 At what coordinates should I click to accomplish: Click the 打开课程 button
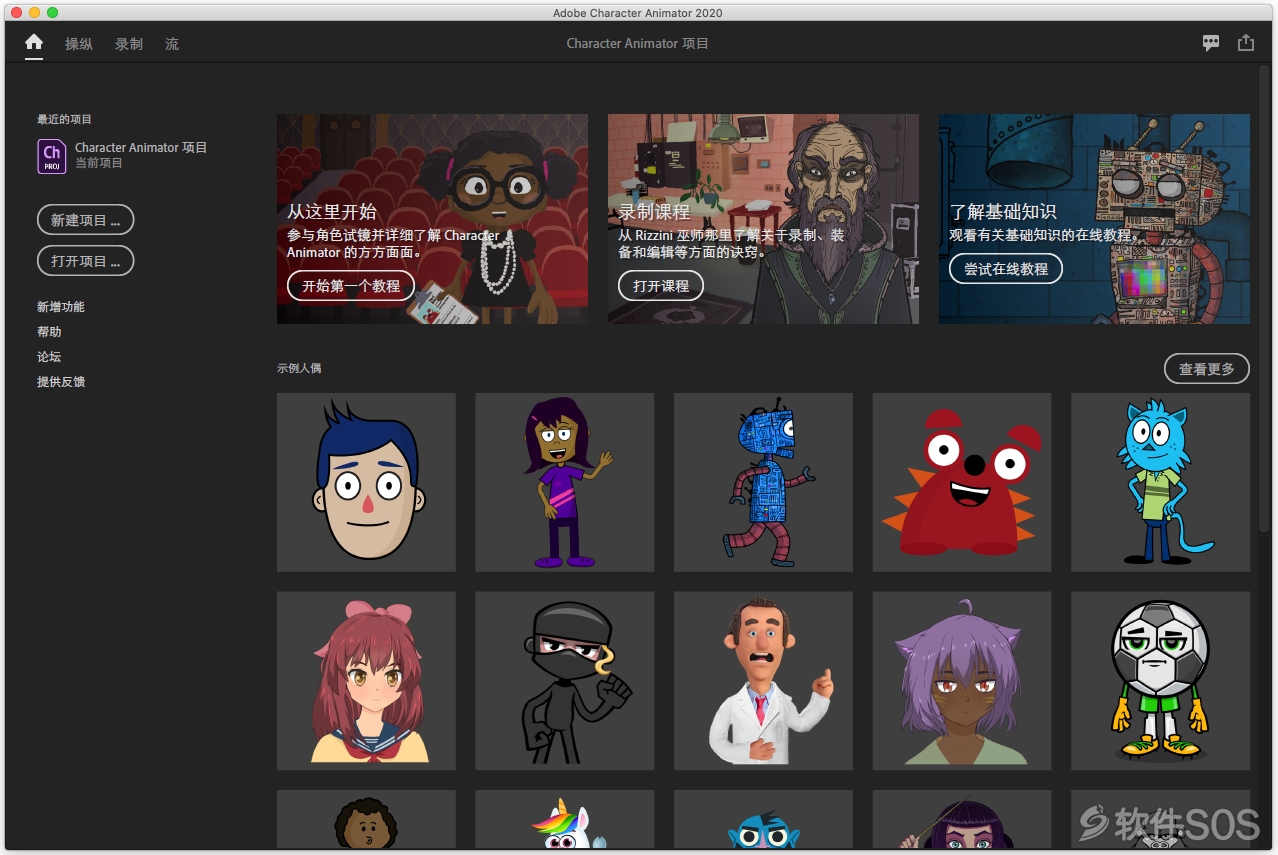(661, 286)
